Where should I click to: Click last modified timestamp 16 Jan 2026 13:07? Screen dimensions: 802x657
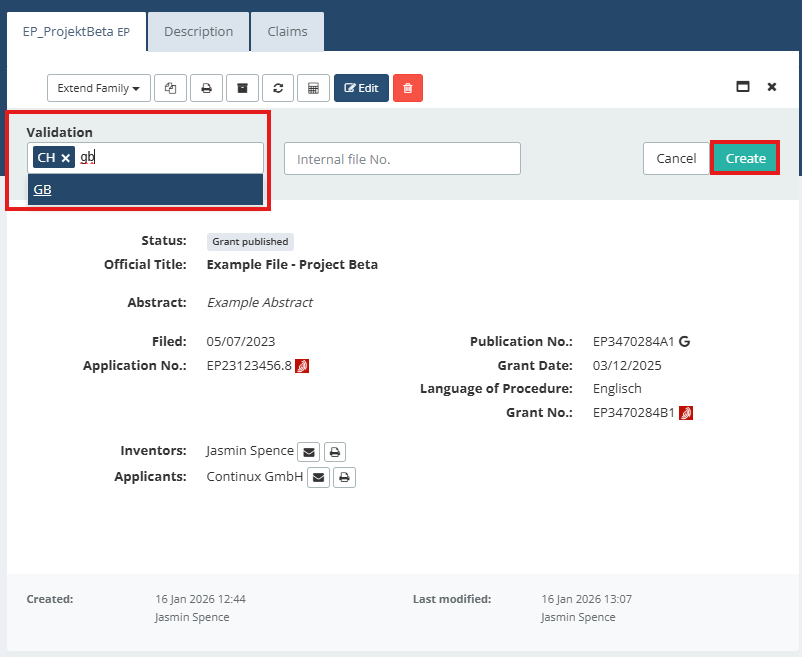(587, 599)
